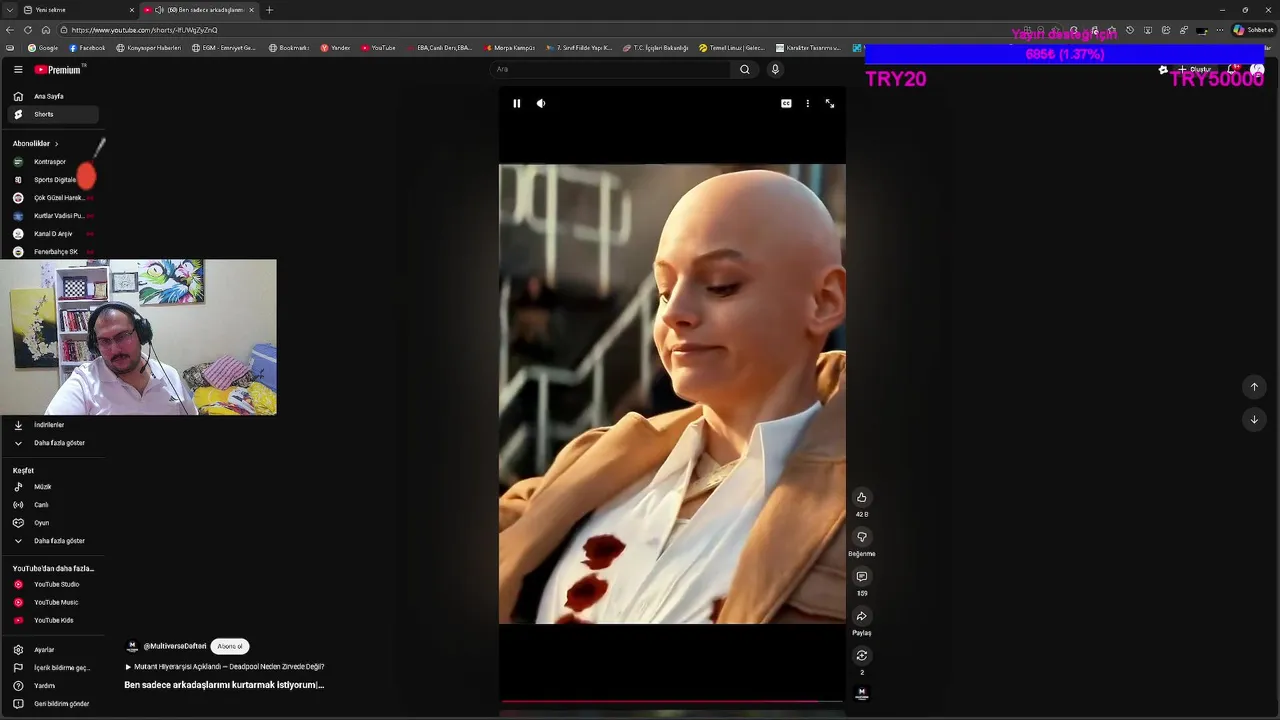Viewport: 1280px width, 720px height.
Task: Mute the Shorts video volume
Action: (541, 103)
